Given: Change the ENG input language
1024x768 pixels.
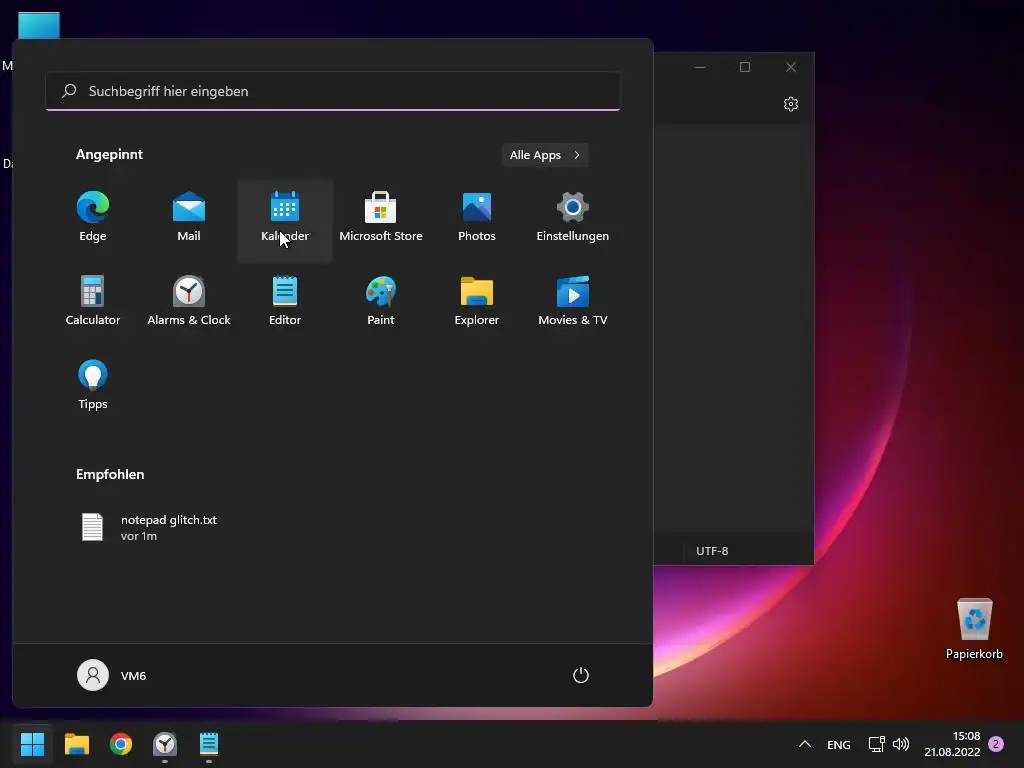Looking at the screenshot, I should 839,744.
